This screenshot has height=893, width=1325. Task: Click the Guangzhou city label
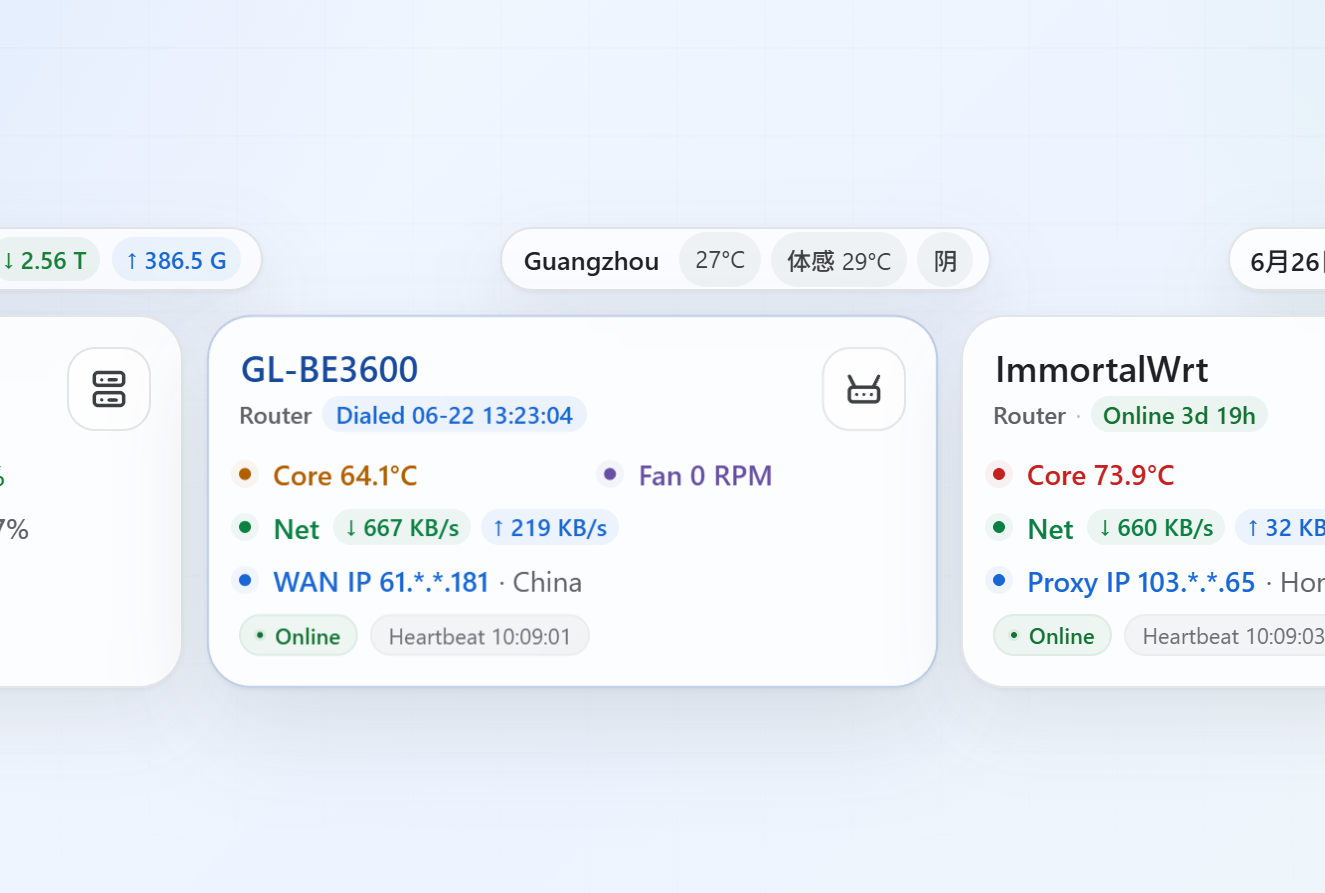591,261
